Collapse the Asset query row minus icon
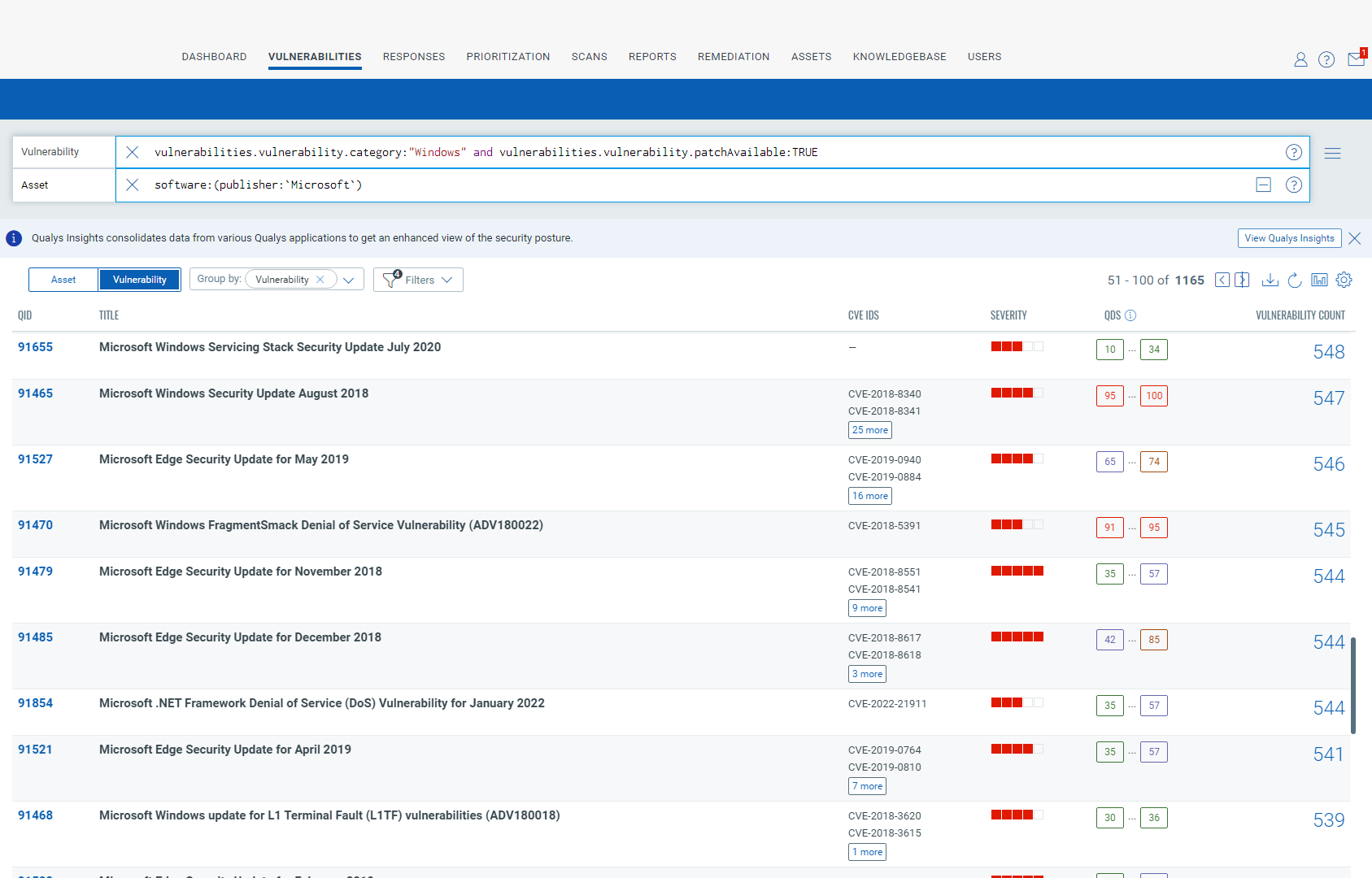 pyautogui.click(x=1264, y=185)
